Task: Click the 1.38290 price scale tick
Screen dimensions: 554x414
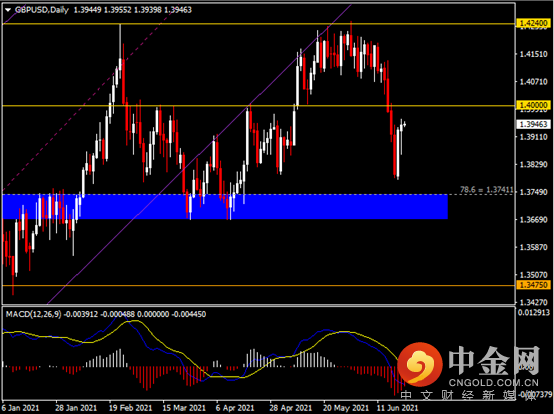Action: coord(533,164)
